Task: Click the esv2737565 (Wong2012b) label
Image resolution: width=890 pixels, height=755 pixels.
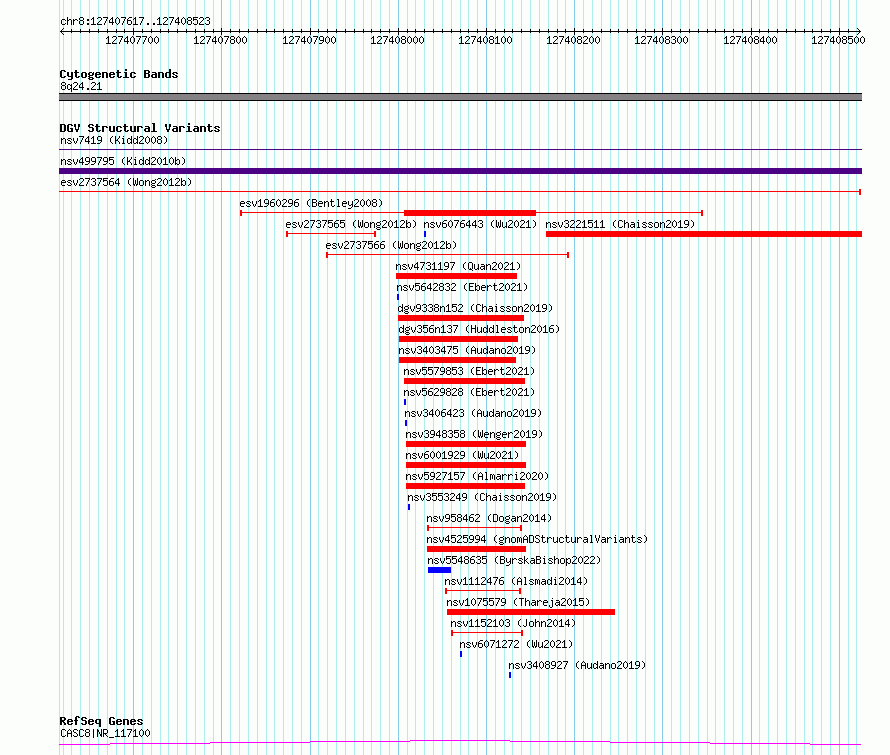Action: pos(351,224)
